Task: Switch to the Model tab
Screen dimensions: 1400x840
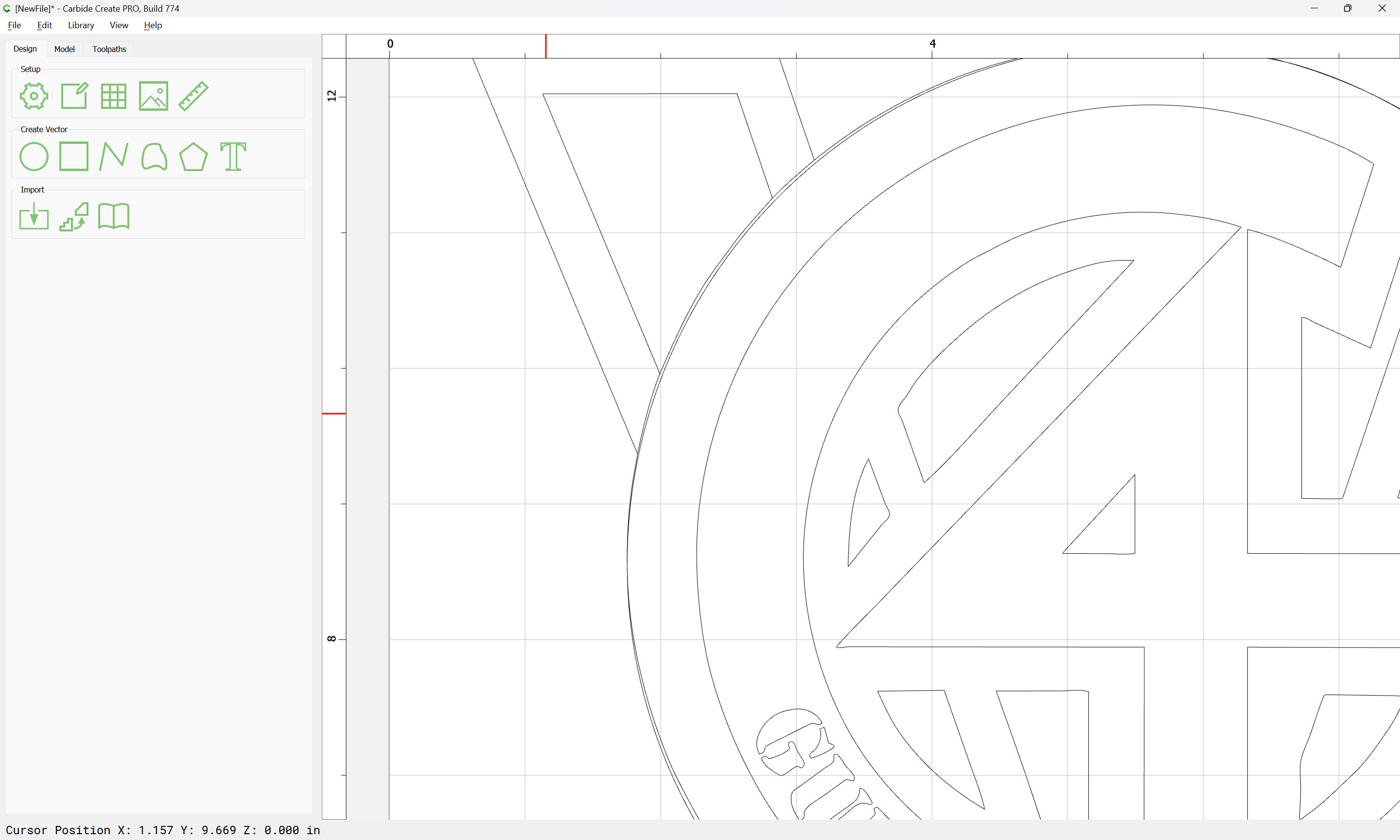Action: [65, 49]
